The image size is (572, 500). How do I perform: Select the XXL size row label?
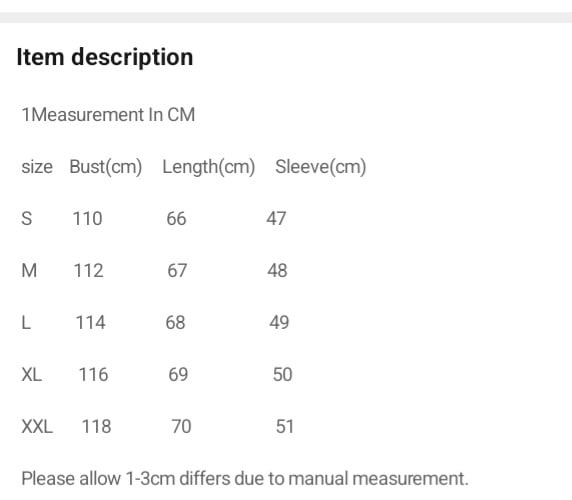click(37, 426)
